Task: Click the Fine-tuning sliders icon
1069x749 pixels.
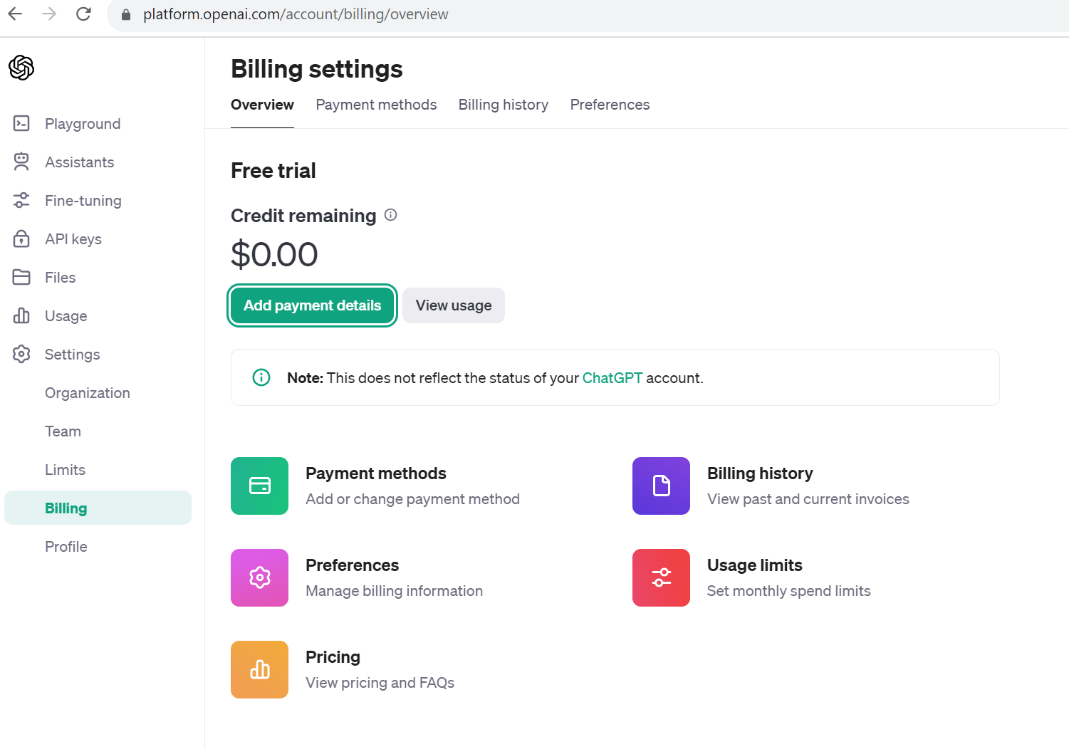Action: (x=21, y=200)
